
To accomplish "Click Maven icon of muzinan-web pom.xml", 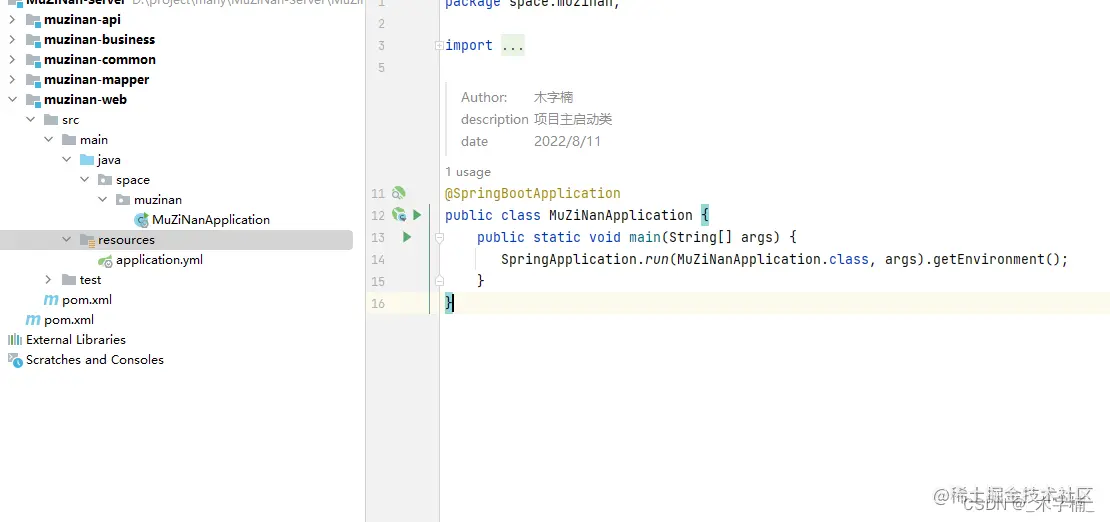I will (x=51, y=300).
